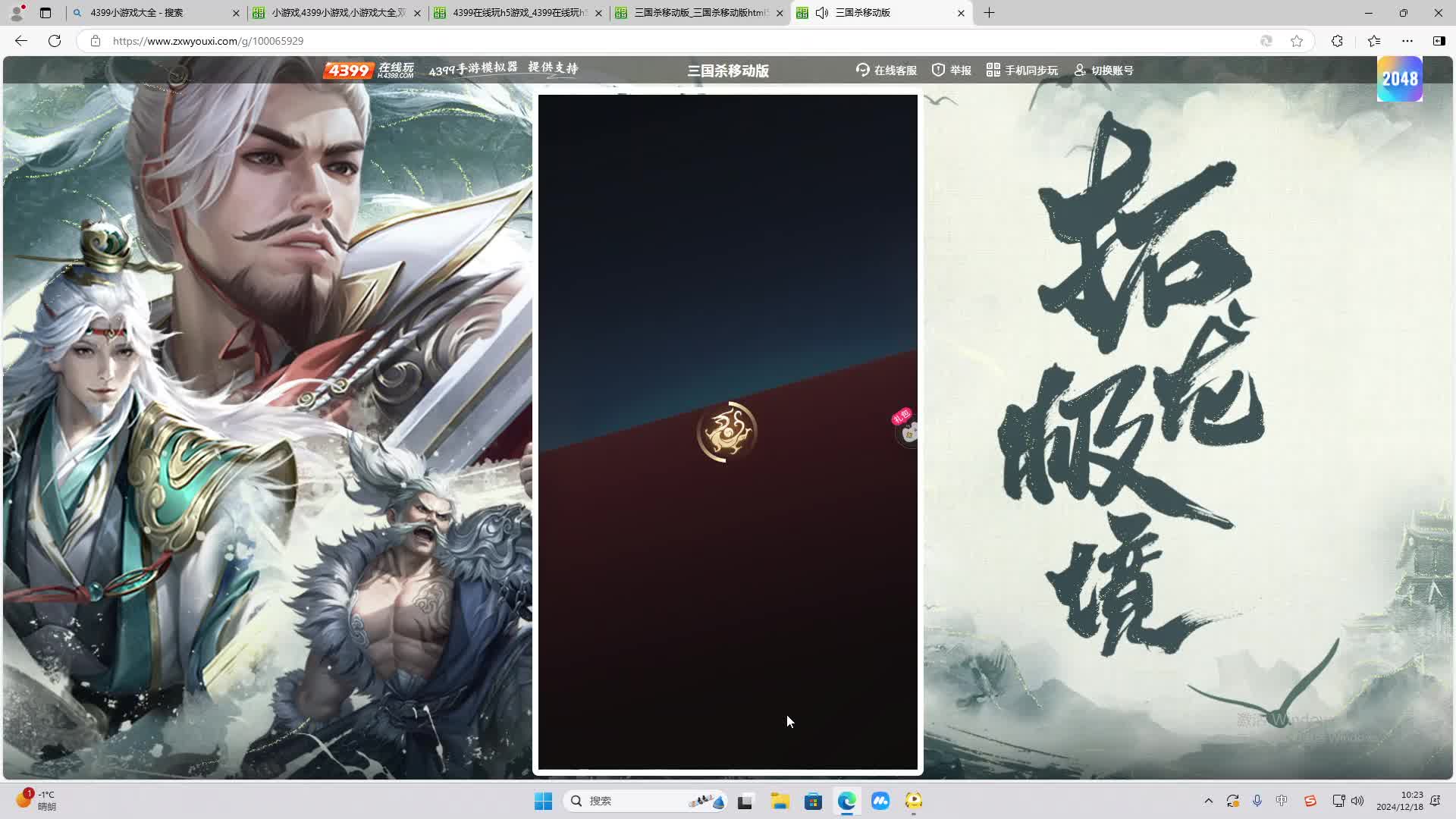Screen dimensions: 1456x819
Task: Toggle the microphone in the system tray
Action: (x=1257, y=801)
